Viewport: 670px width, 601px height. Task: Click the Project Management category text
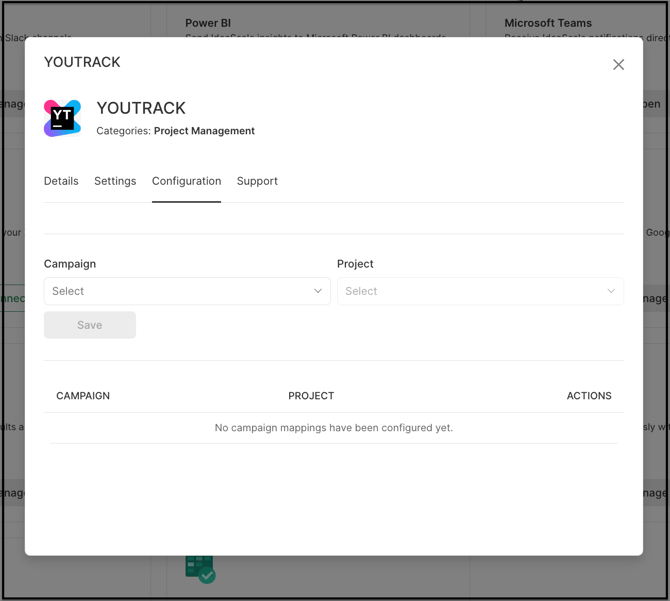coord(204,131)
